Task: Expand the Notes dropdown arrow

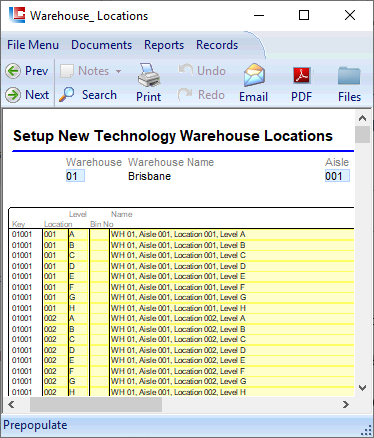Action: click(x=118, y=71)
